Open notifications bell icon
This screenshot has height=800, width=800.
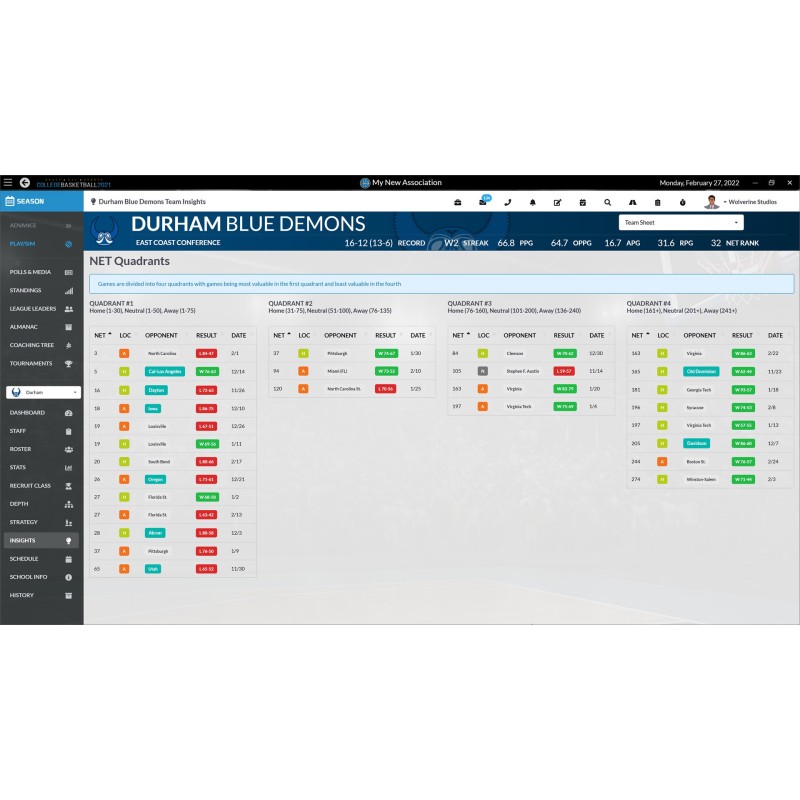[533, 202]
